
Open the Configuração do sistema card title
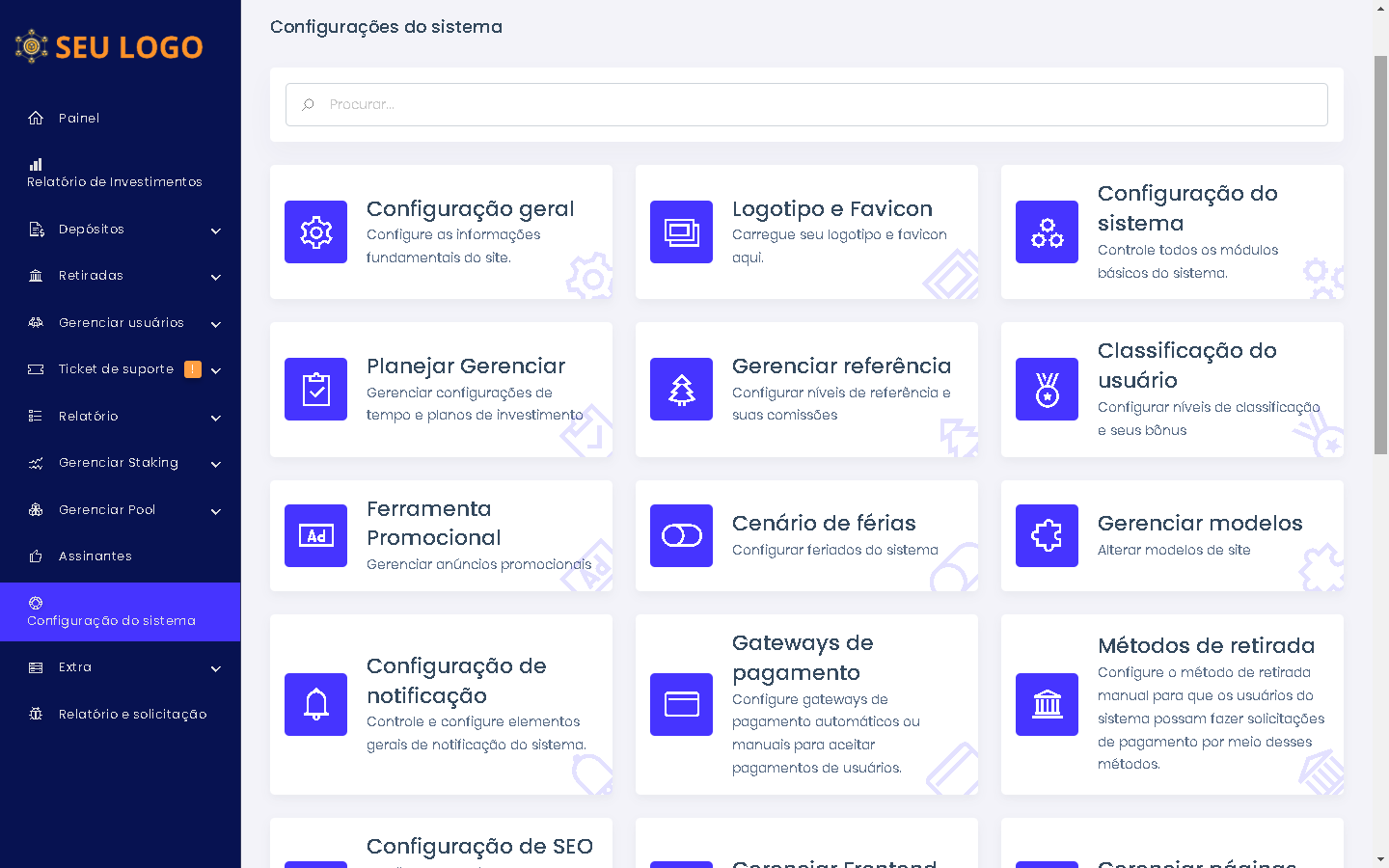click(1186, 208)
